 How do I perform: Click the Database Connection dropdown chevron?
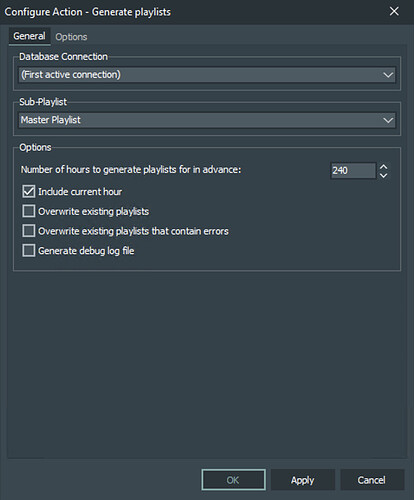(388, 75)
